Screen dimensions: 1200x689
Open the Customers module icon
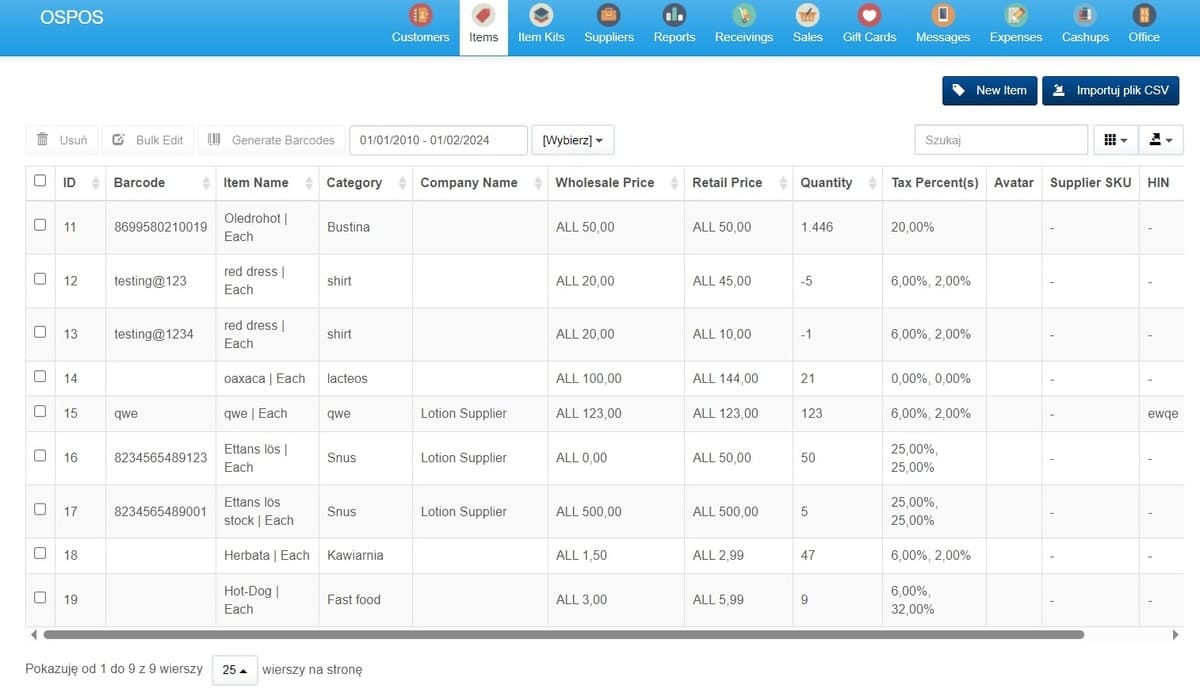(x=420, y=16)
